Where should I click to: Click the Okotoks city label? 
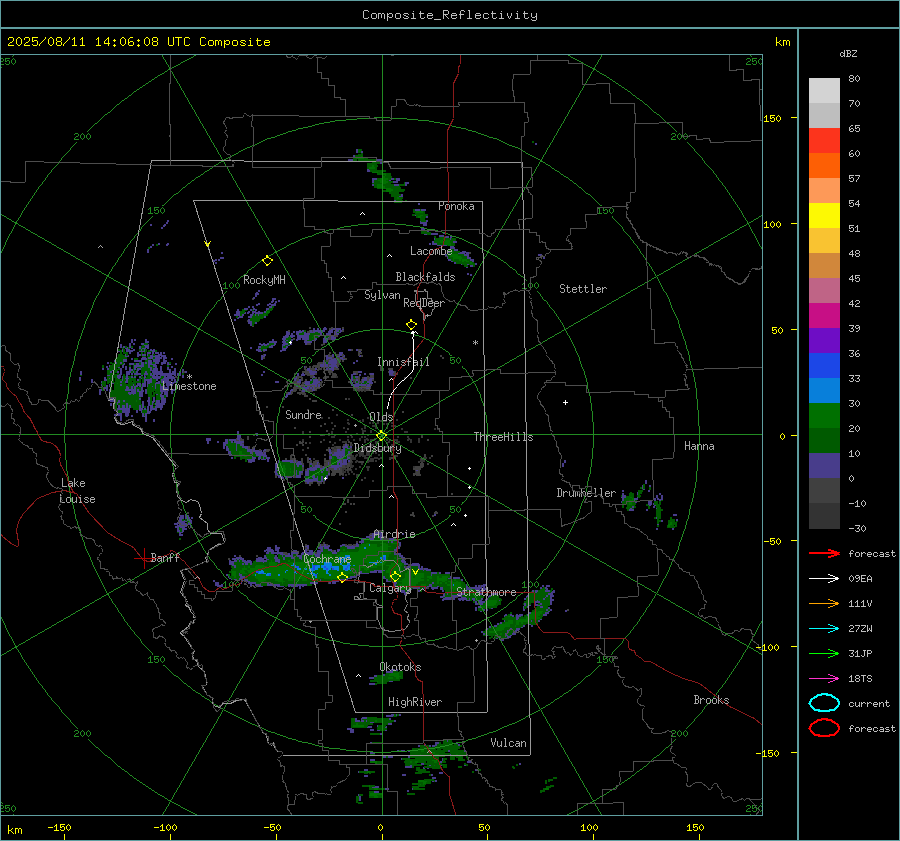click(400, 667)
